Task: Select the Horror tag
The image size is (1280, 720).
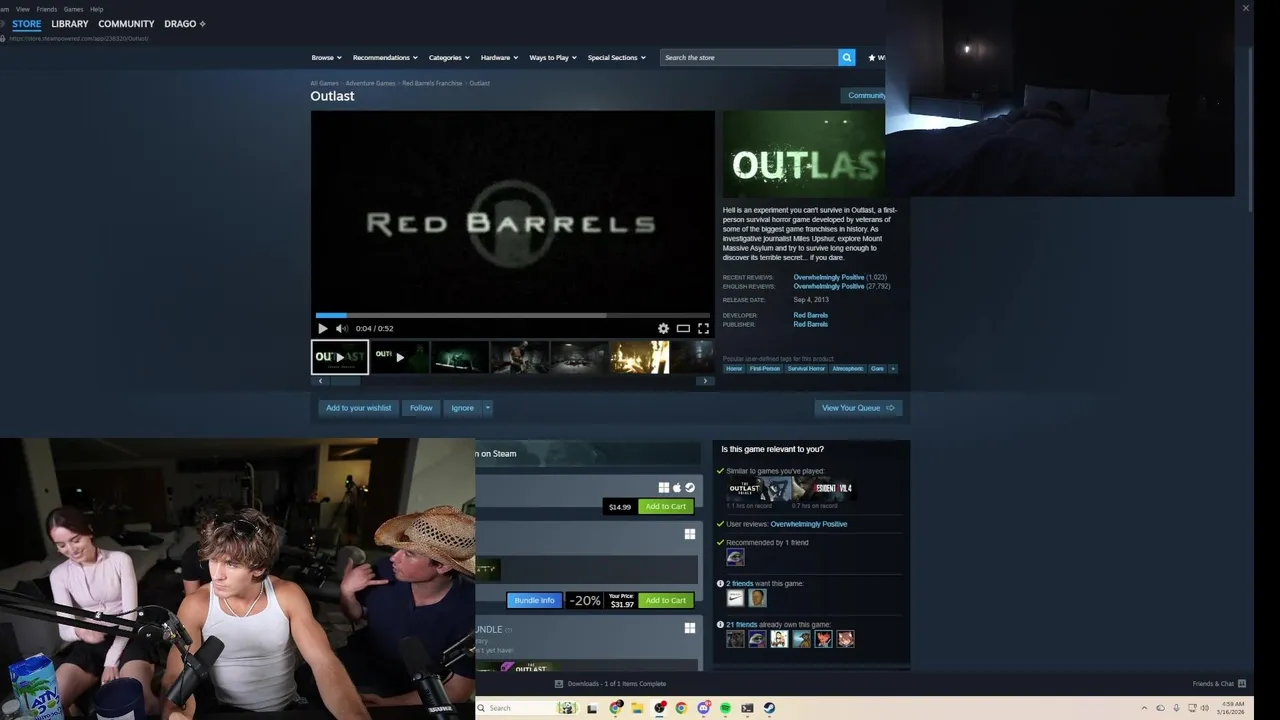Action: (734, 369)
